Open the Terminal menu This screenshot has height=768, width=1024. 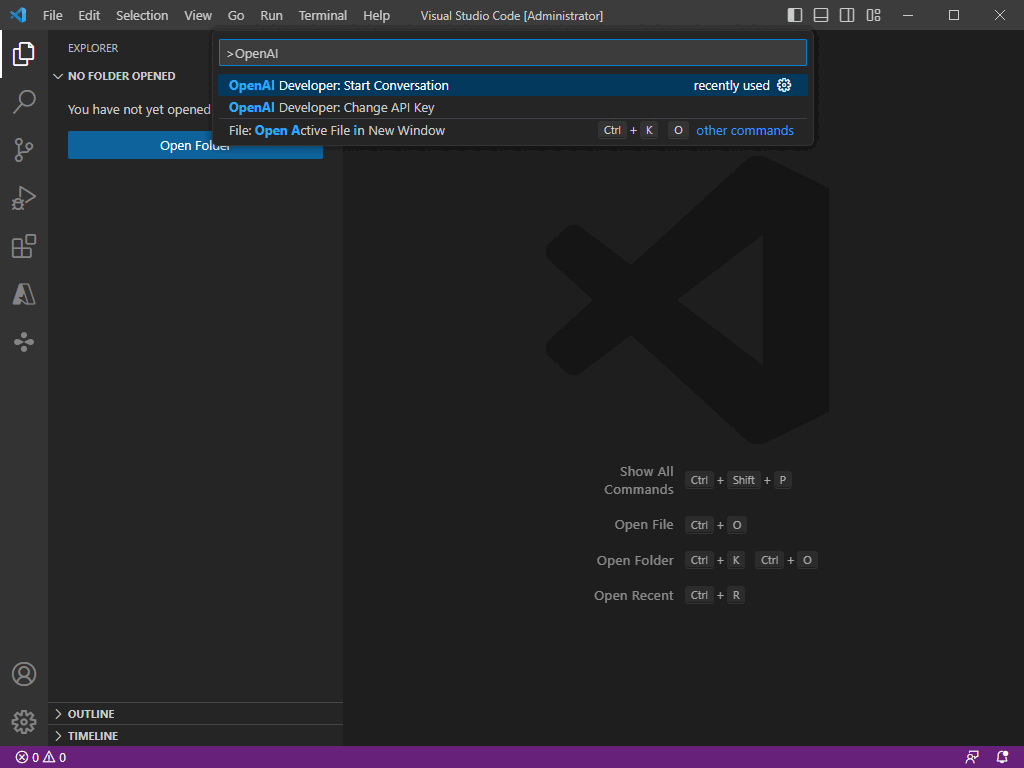pyautogui.click(x=323, y=15)
